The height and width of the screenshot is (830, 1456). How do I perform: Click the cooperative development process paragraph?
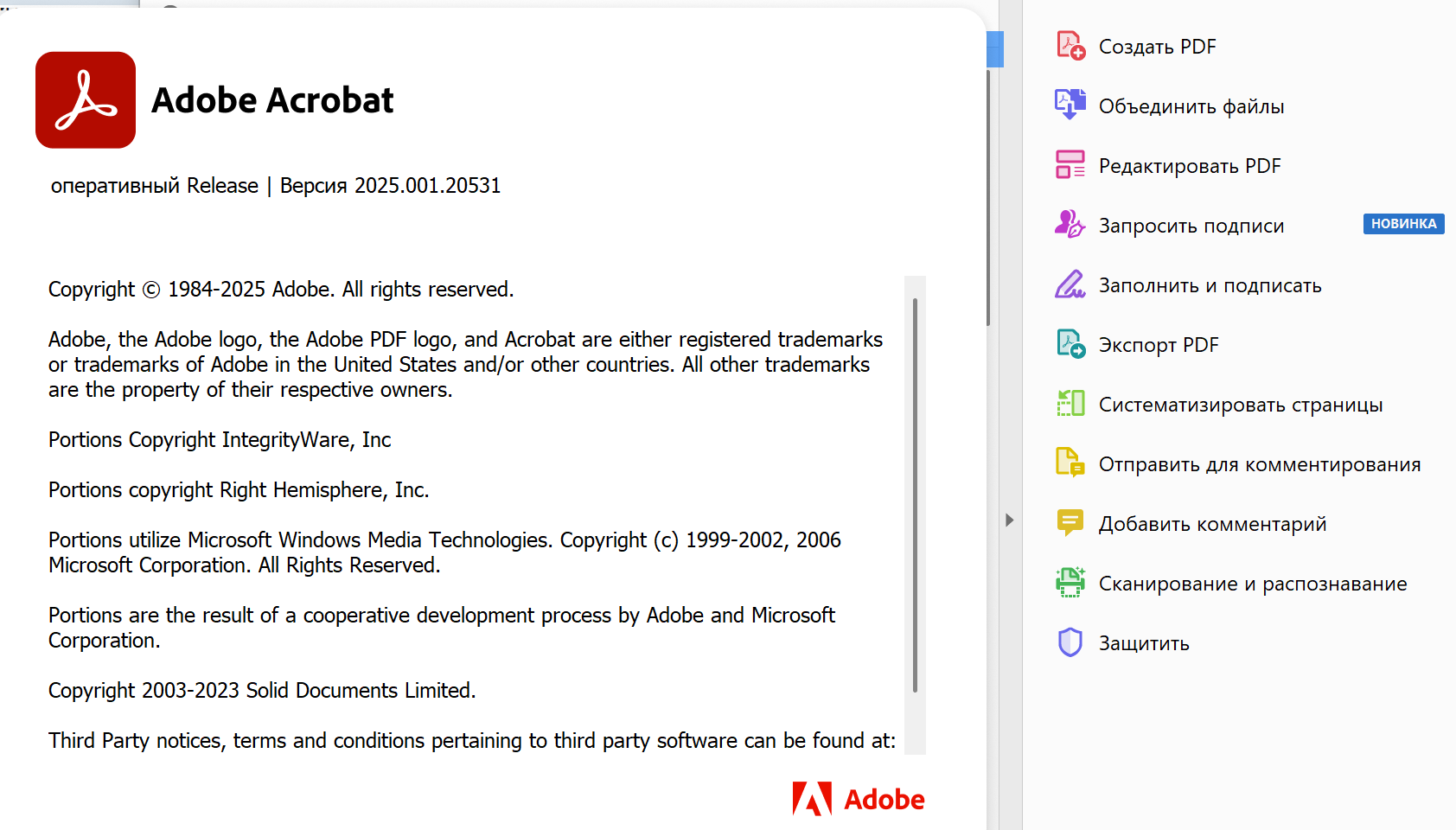442,628
